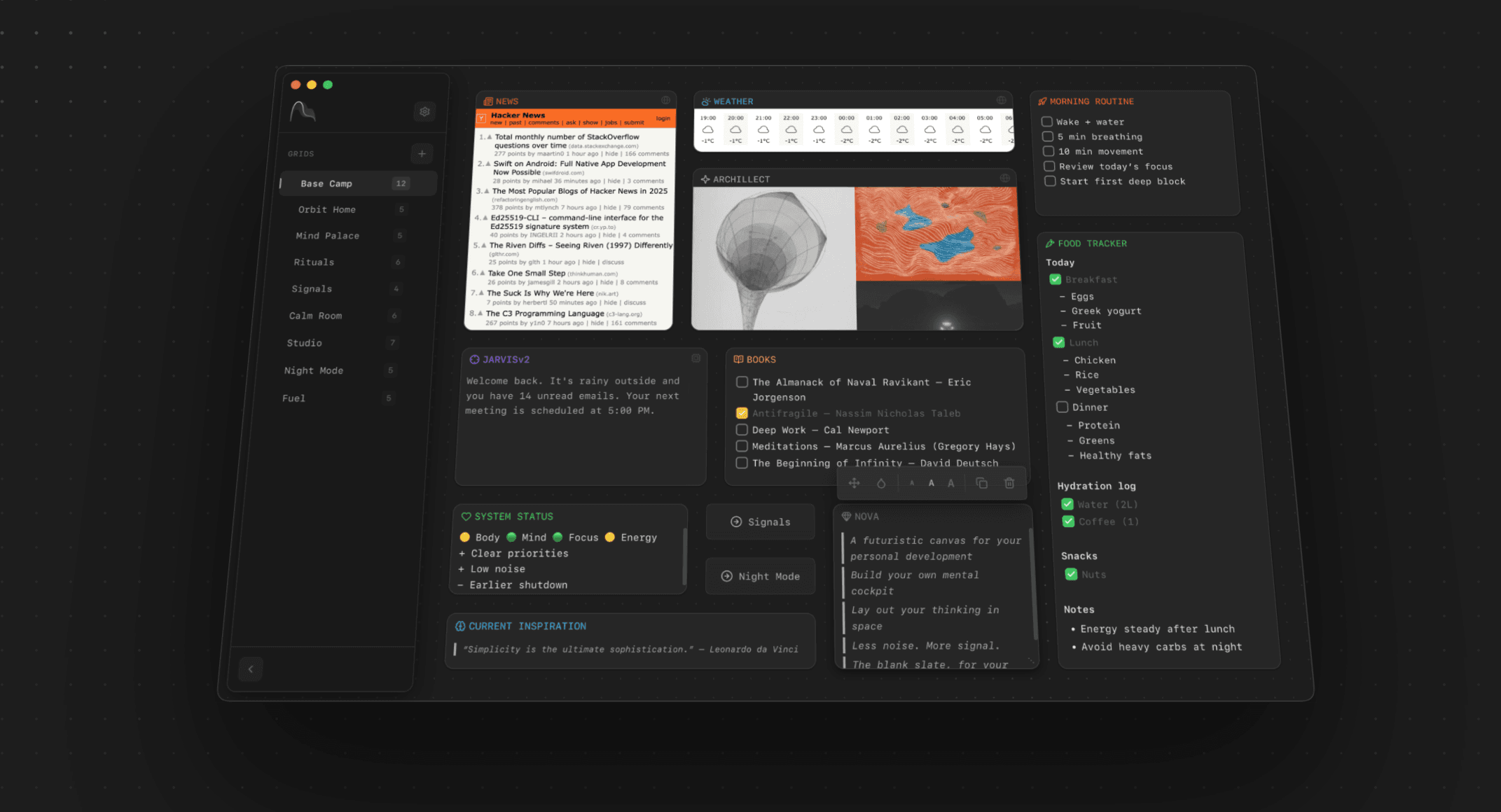Click the Nova widget gem icon
The image size is (1501, 812).
[x=846, y=517]
